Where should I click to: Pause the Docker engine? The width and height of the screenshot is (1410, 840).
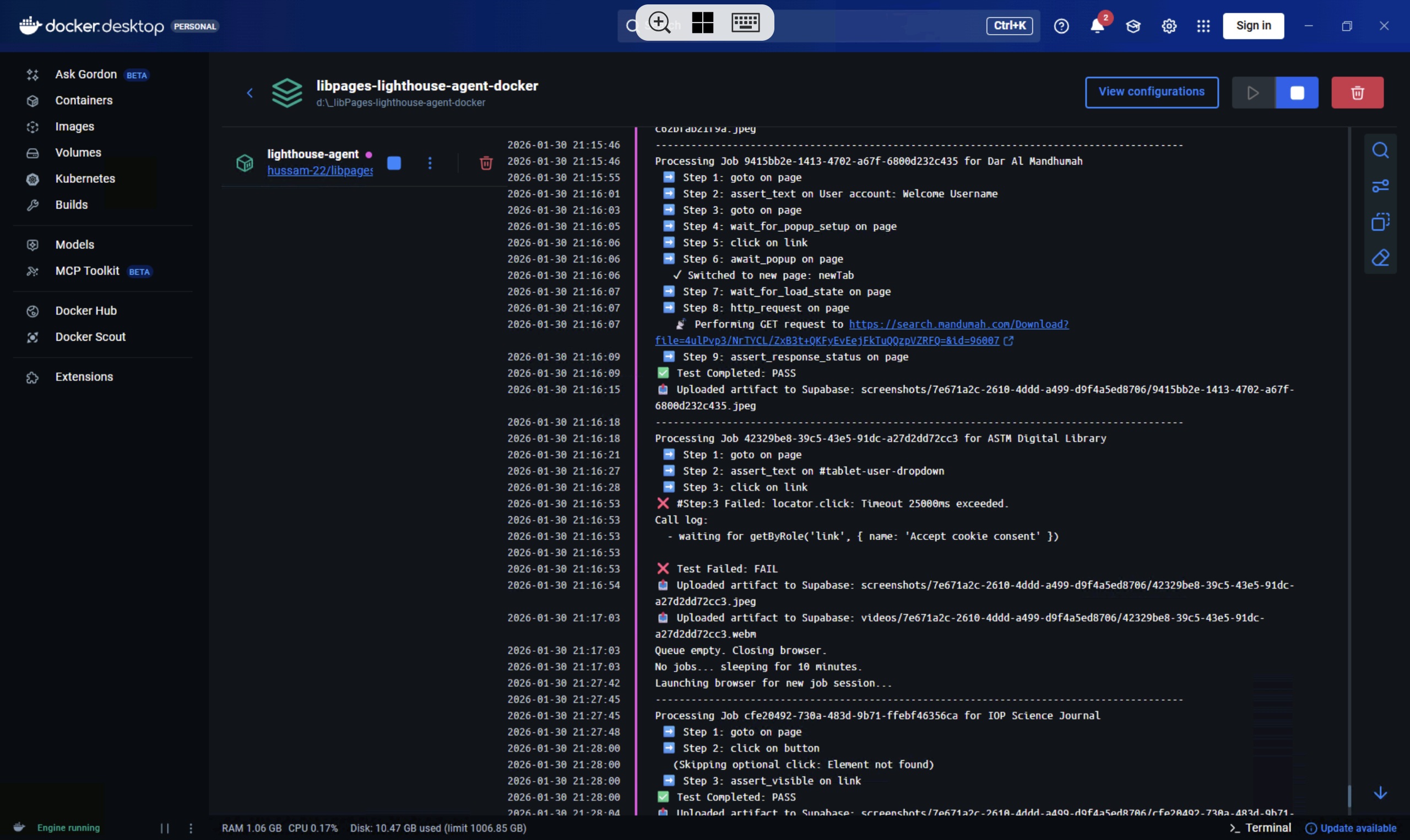point(165,828)
